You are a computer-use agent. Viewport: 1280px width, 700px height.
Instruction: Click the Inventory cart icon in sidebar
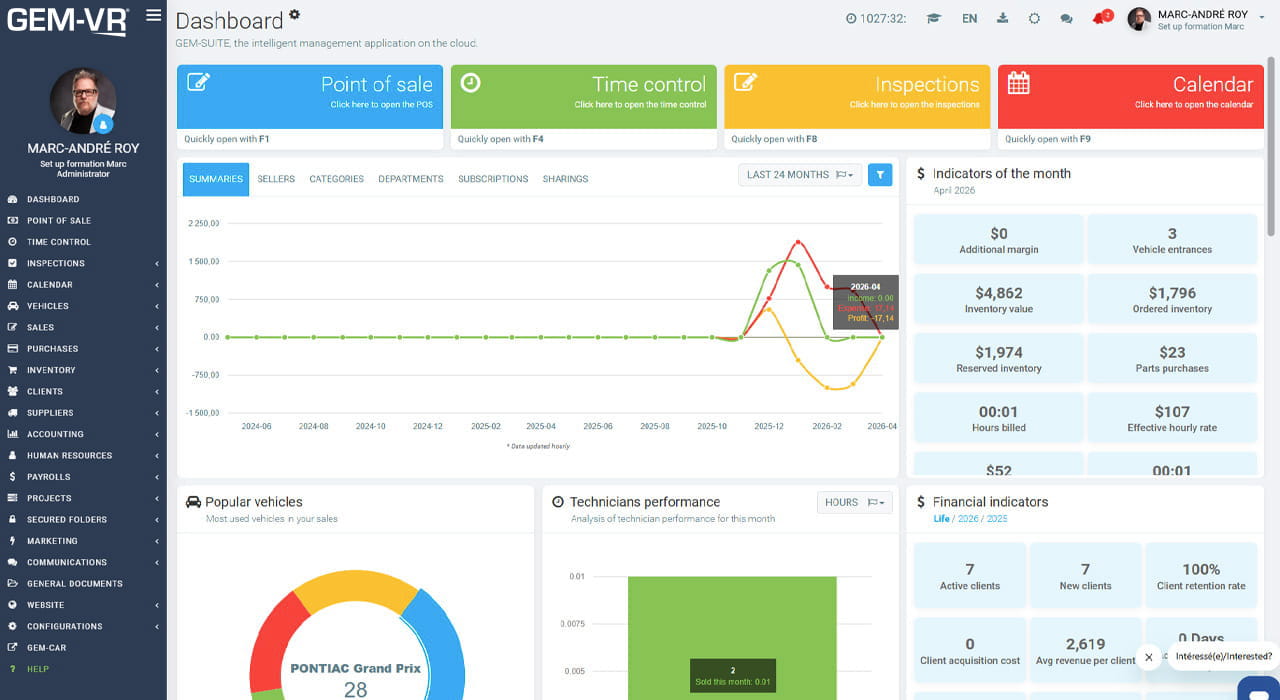(x=12, y=370)
